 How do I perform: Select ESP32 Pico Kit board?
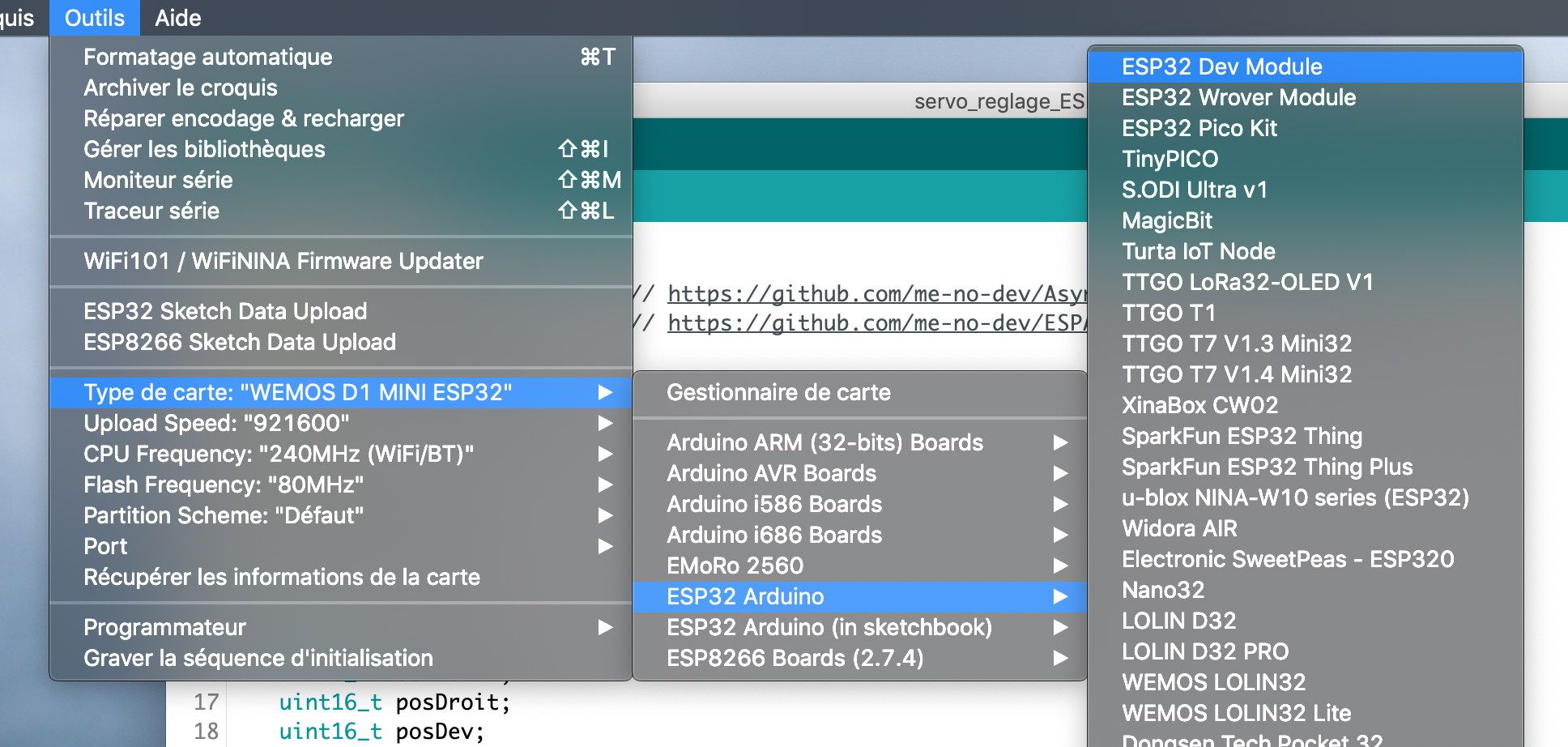click(1306, 128)
